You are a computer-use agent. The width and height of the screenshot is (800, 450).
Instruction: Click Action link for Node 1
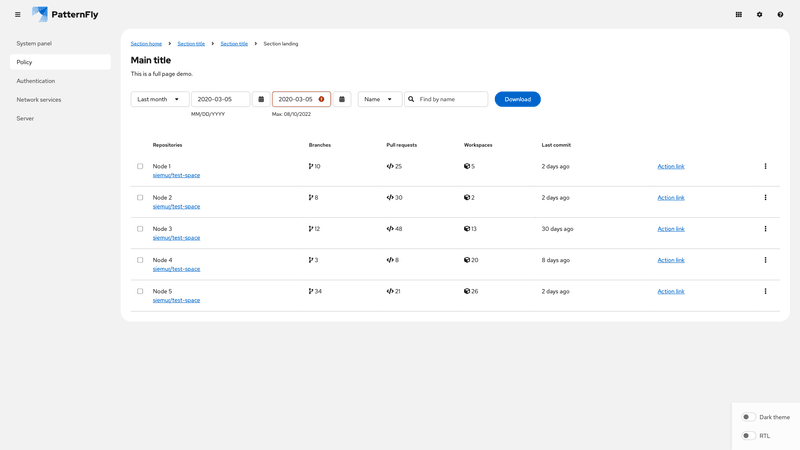coord(671,166)
